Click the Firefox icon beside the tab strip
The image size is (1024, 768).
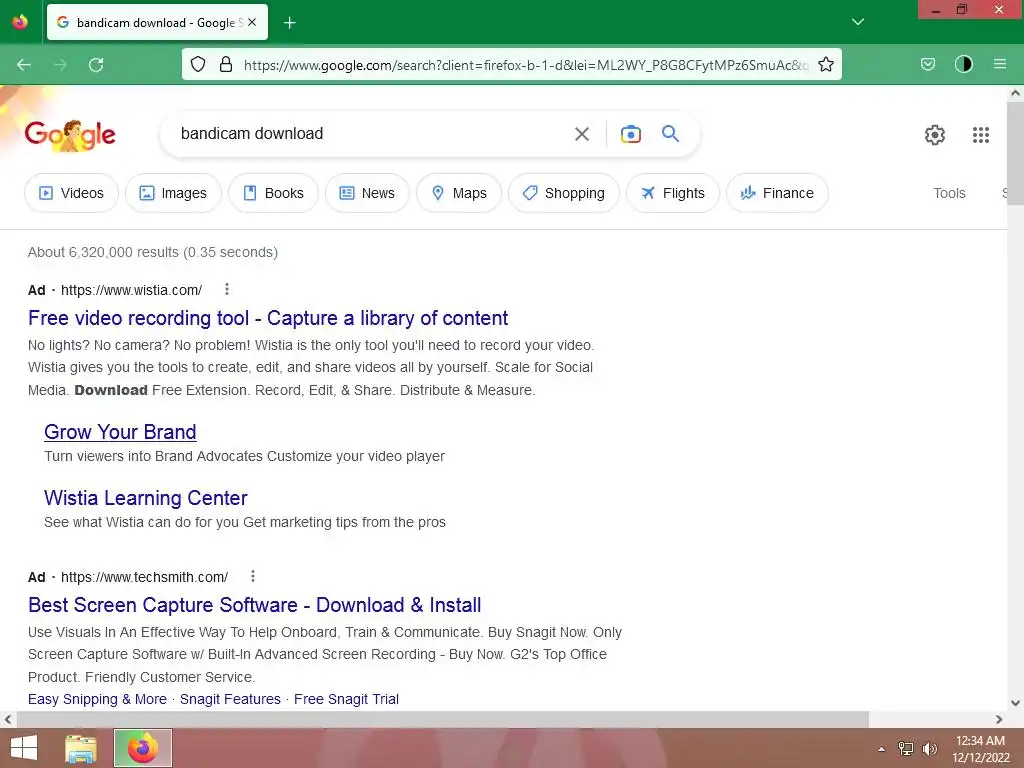(20, 22)
